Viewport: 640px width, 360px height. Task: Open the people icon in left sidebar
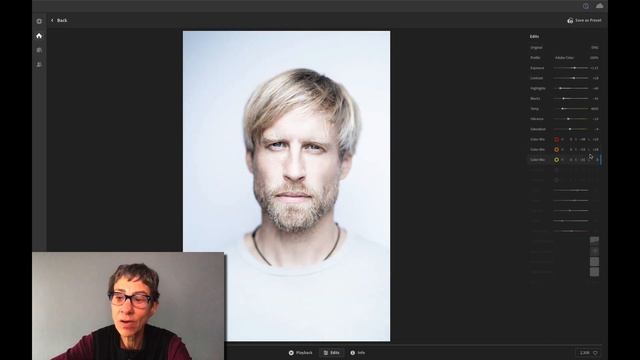pyautogui.click(x=39, y=64)
